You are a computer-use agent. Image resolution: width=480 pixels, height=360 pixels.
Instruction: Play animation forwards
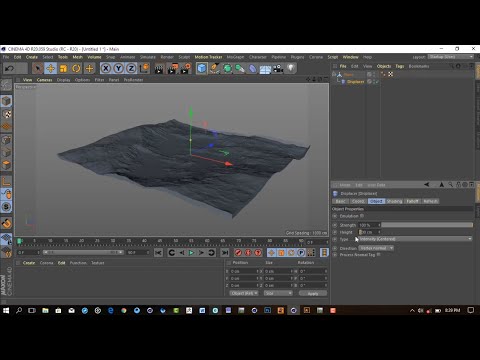191,253
